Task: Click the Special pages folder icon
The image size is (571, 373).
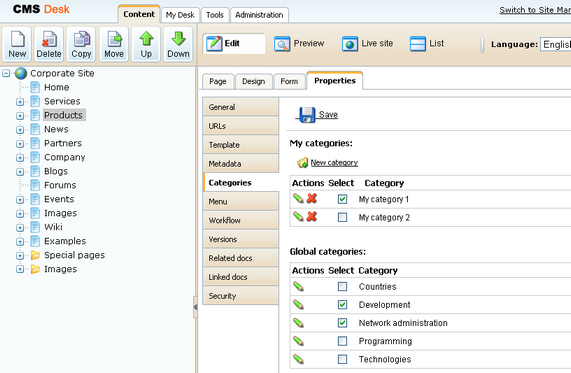Action: (x=35, y=255)
